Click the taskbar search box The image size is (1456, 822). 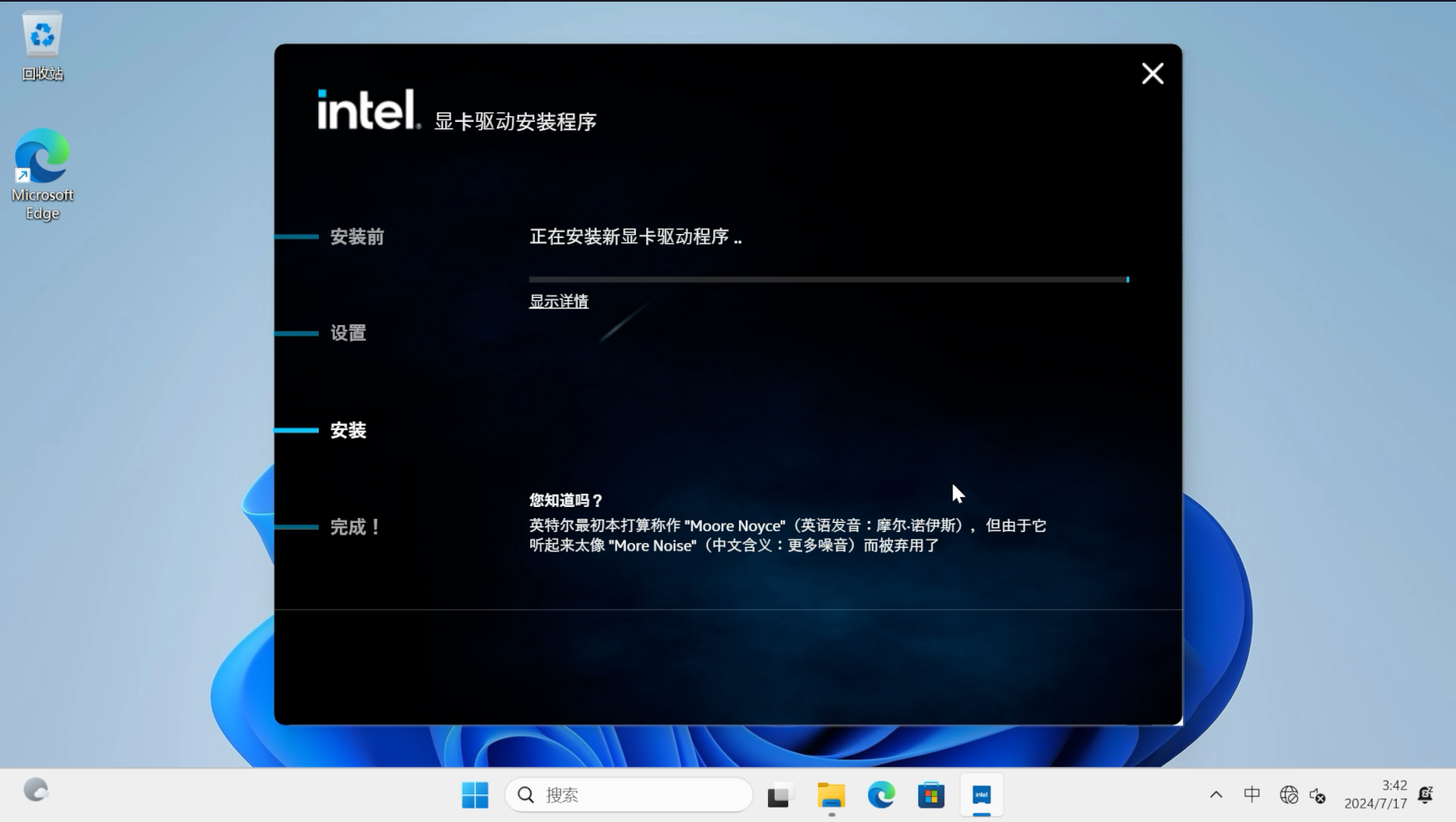coord(629,795)
